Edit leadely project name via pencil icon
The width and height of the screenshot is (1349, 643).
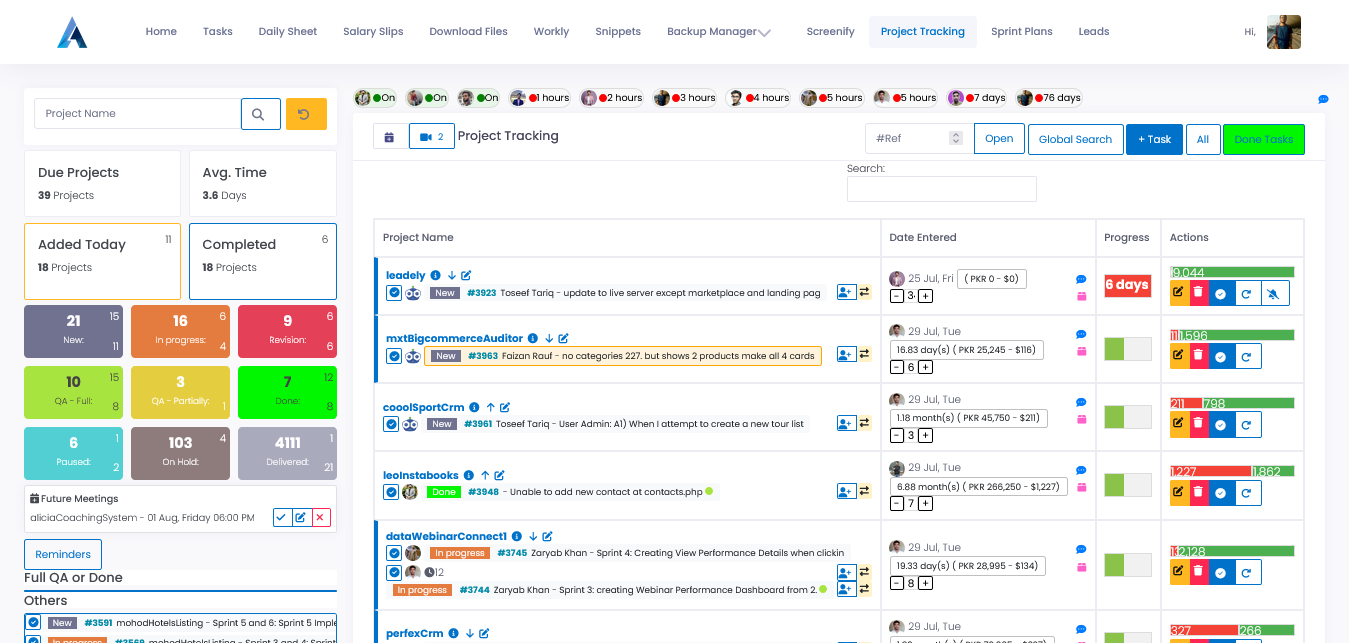click(466, 275)
